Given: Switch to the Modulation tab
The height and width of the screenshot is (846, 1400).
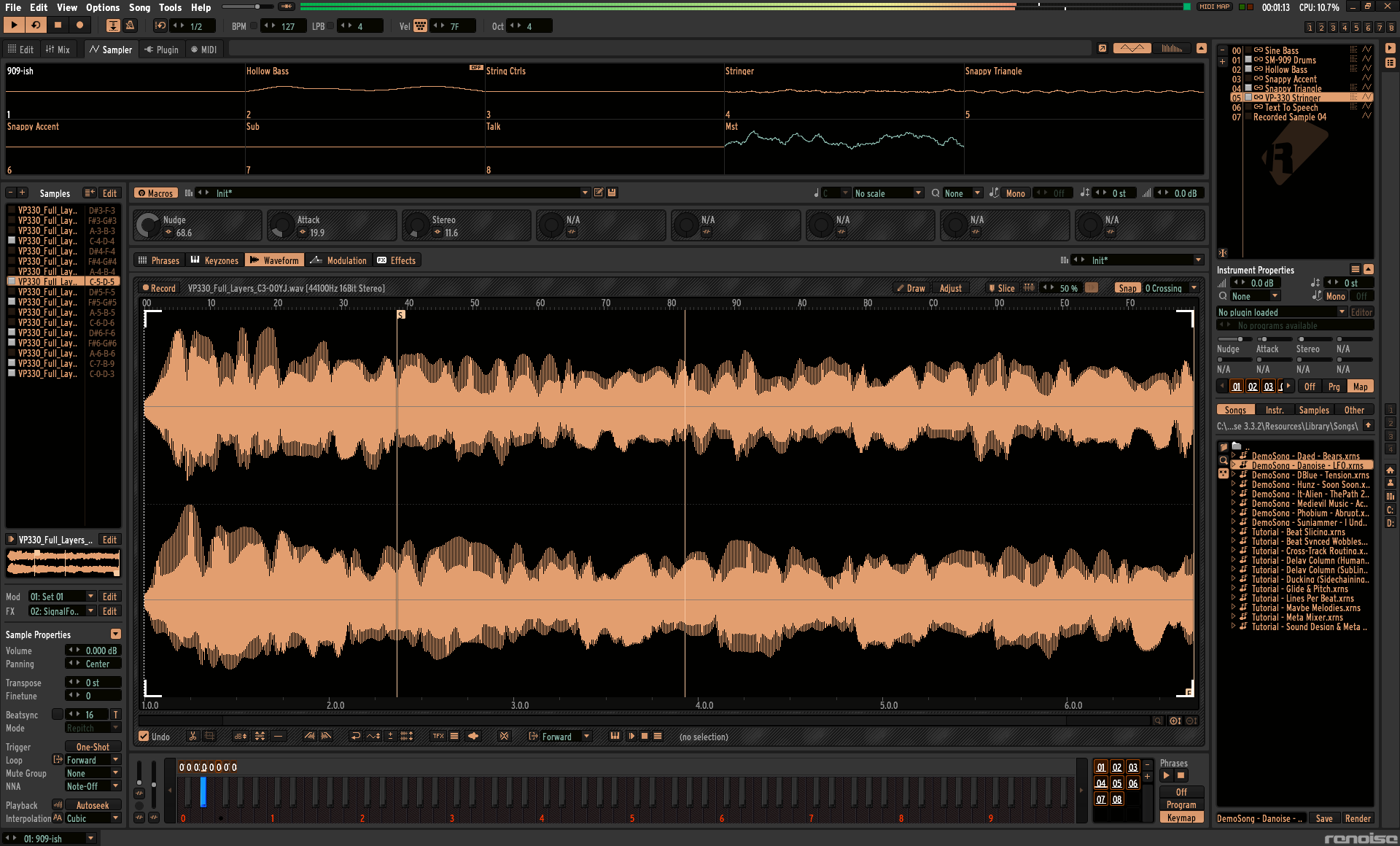Looking at the screenshot, I should [x=338, y=260].
